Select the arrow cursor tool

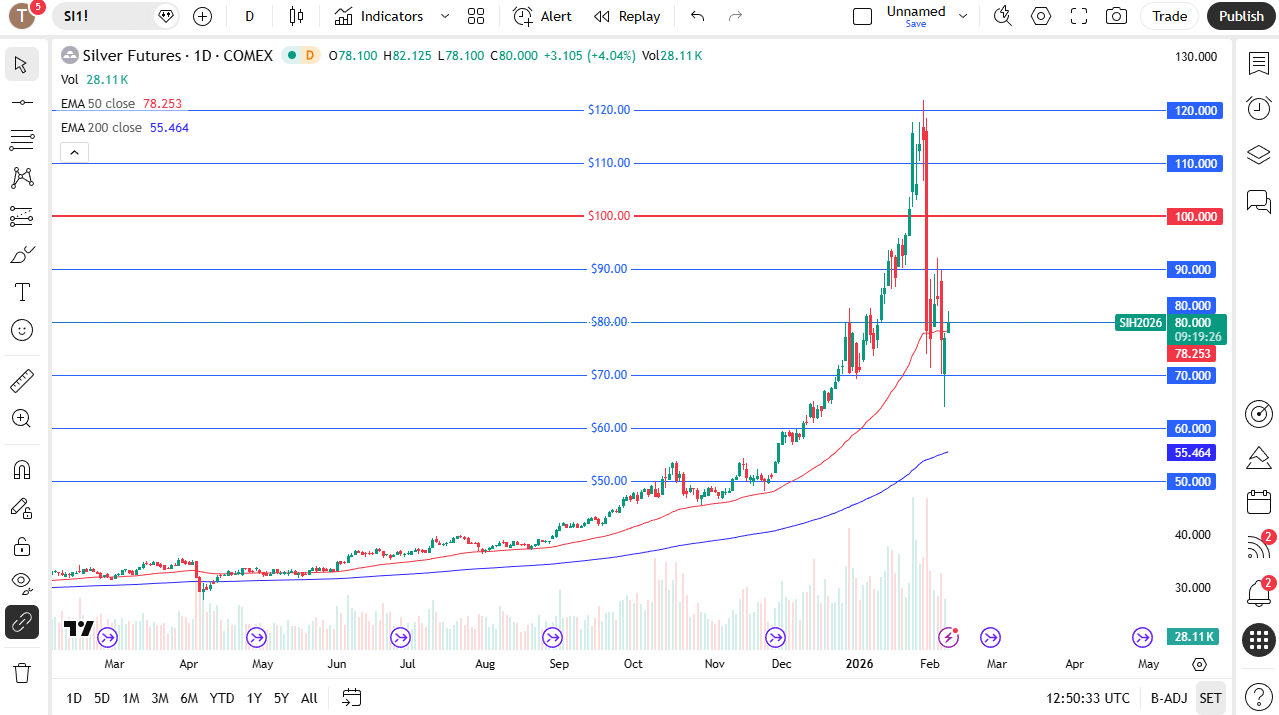point(21,65)
